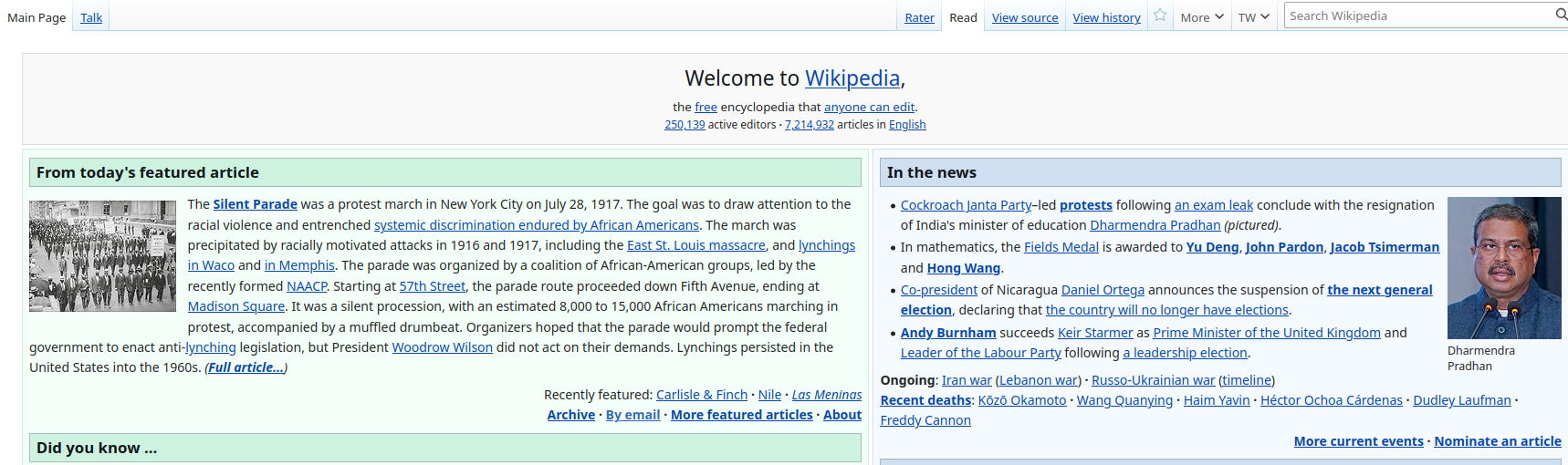Open the Cockroach Janta Party link
Screen dimensions: 1568x465
tap(966, 205)
